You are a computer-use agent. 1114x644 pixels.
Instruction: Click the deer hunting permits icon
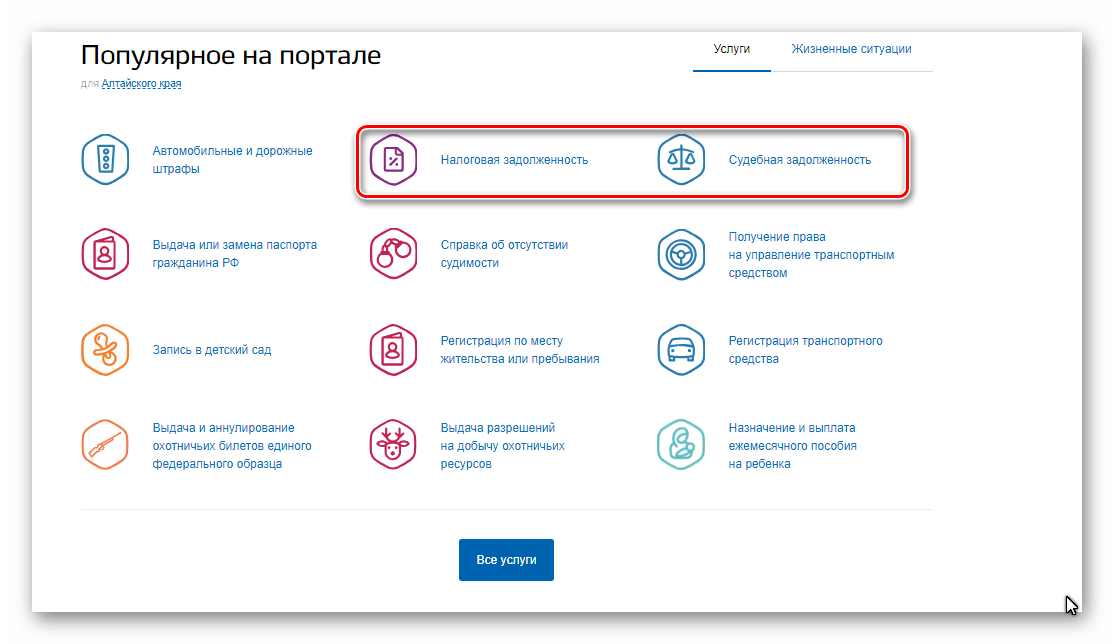(x=393, y=445)
